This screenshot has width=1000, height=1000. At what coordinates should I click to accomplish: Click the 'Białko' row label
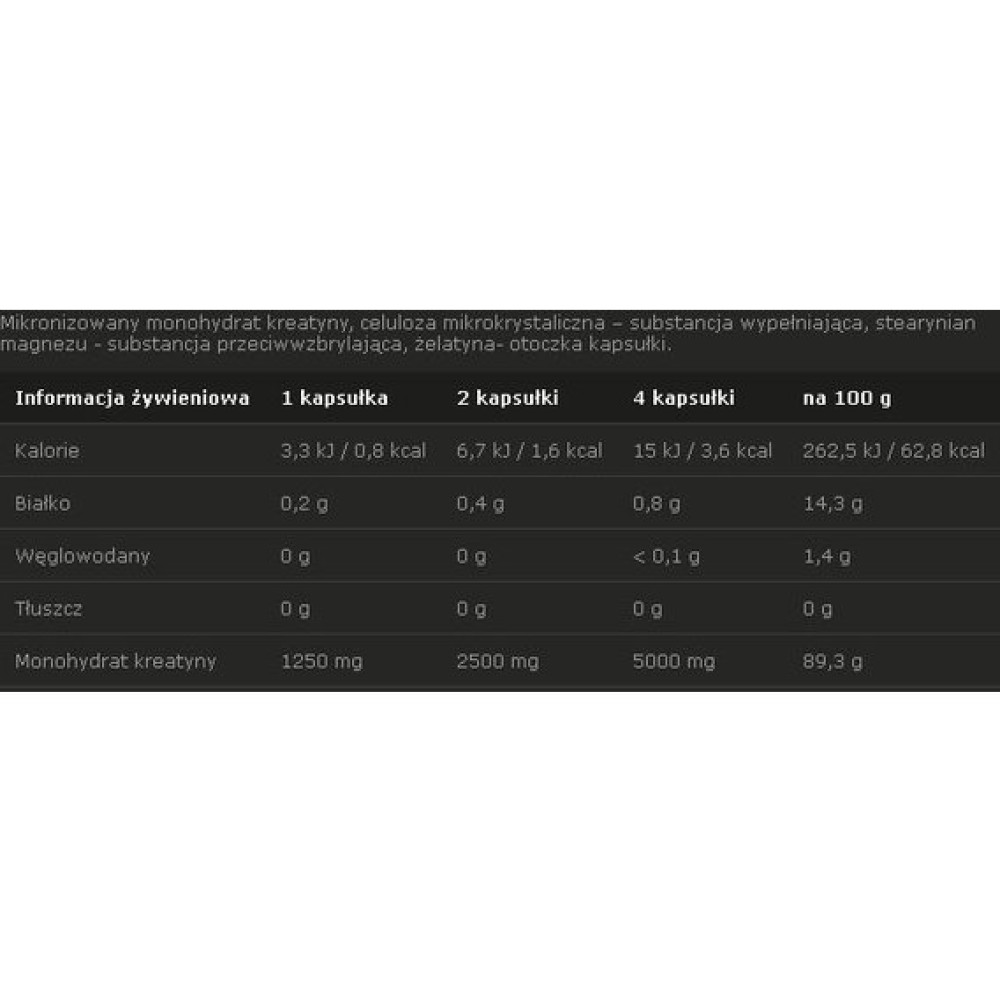[43, 503]
